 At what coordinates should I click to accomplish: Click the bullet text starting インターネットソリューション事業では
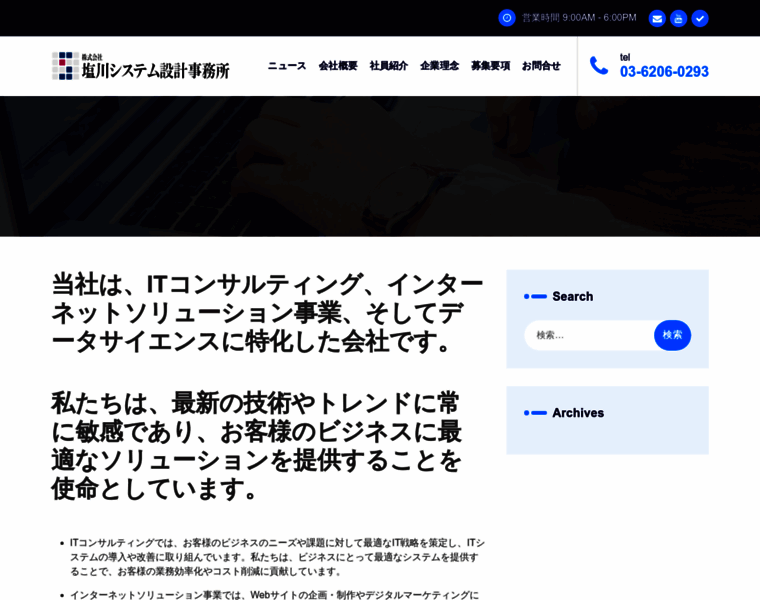[x=274, y=595]
